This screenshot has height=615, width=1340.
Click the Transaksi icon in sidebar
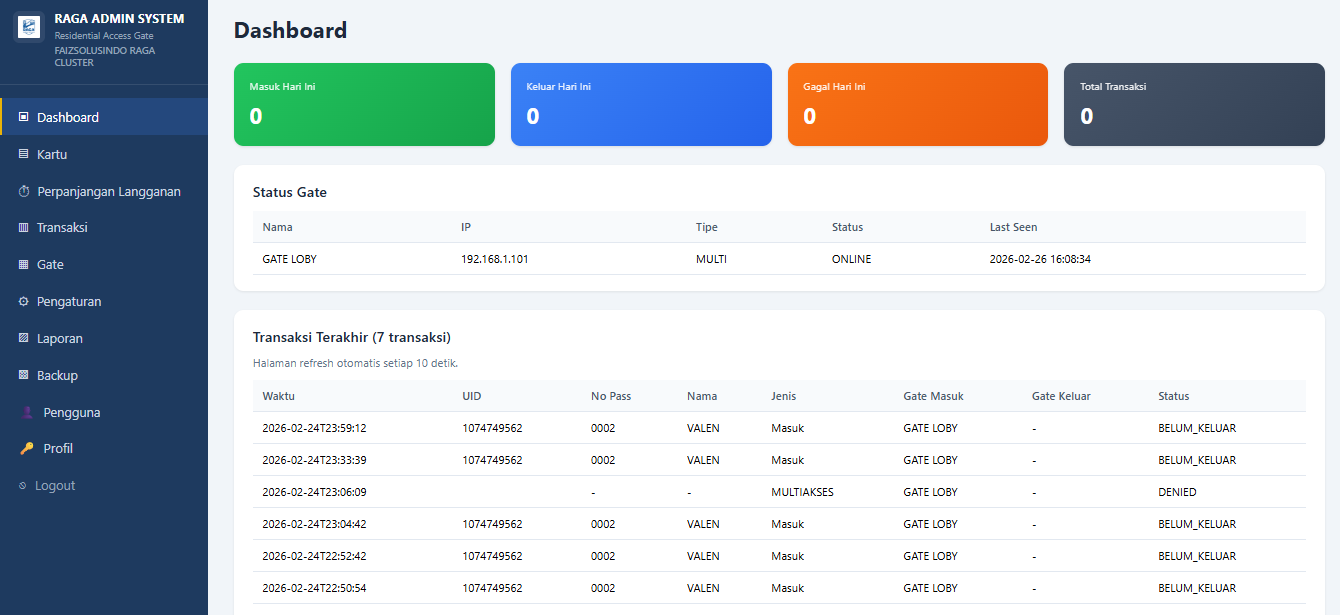[24, 228]
